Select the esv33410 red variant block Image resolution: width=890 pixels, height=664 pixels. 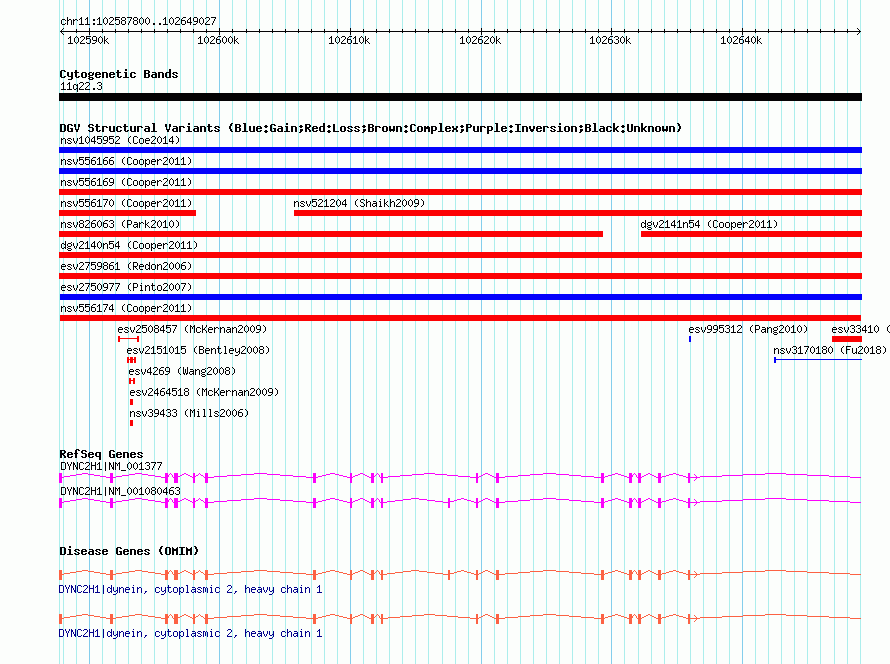[847, 339]
